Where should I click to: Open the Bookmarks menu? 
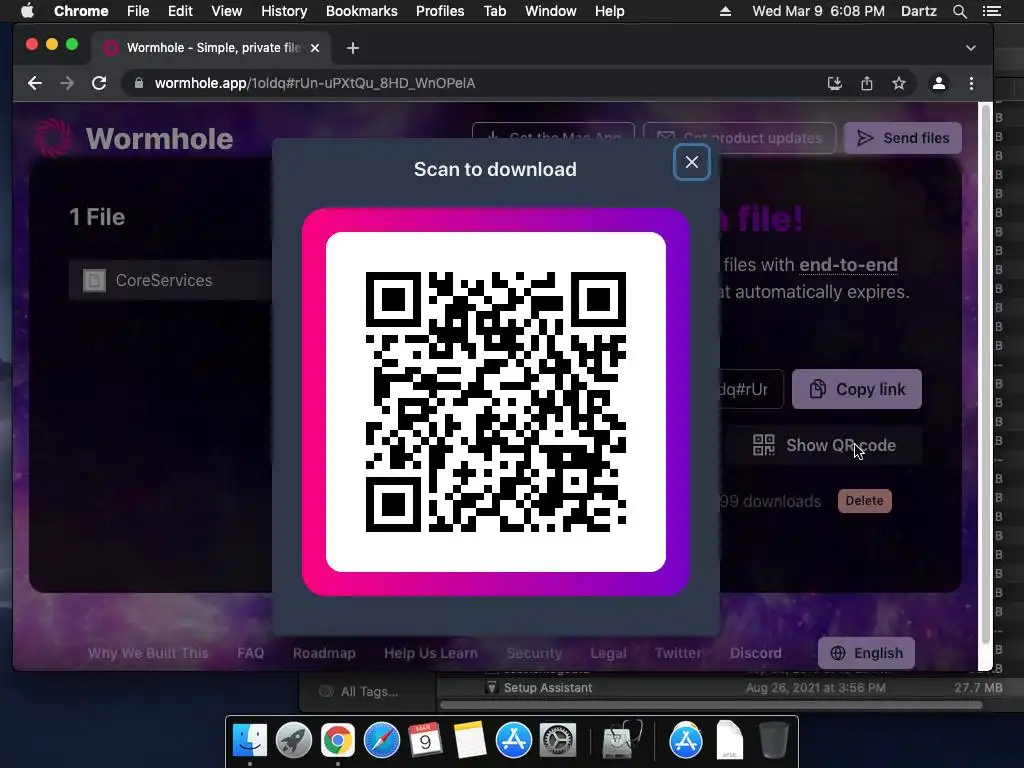point(362,11)
